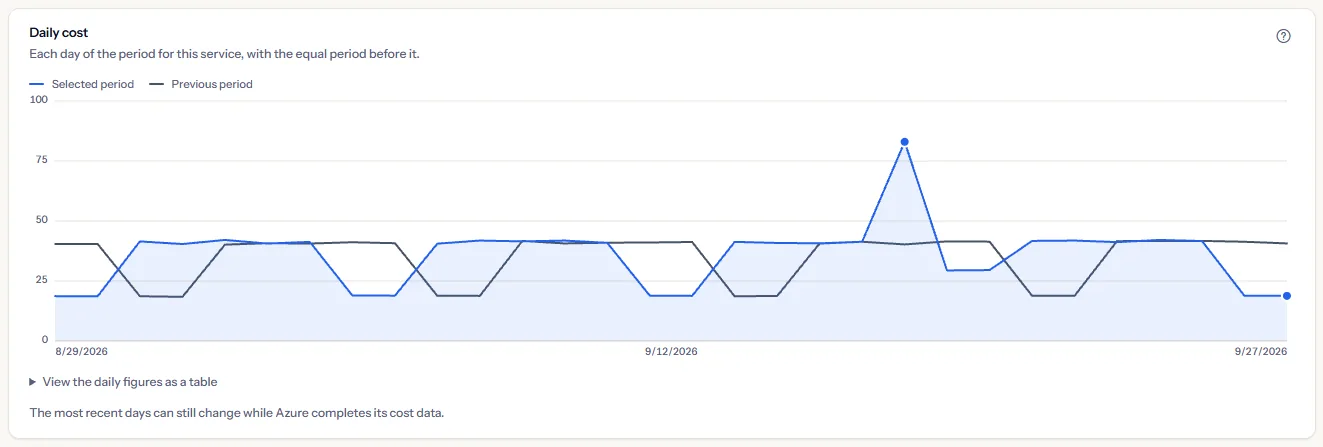Click the "Each day of the period" description
The height and width of the screenshot is (447, 1323).
pyautogui.click(x=224, y=54)
